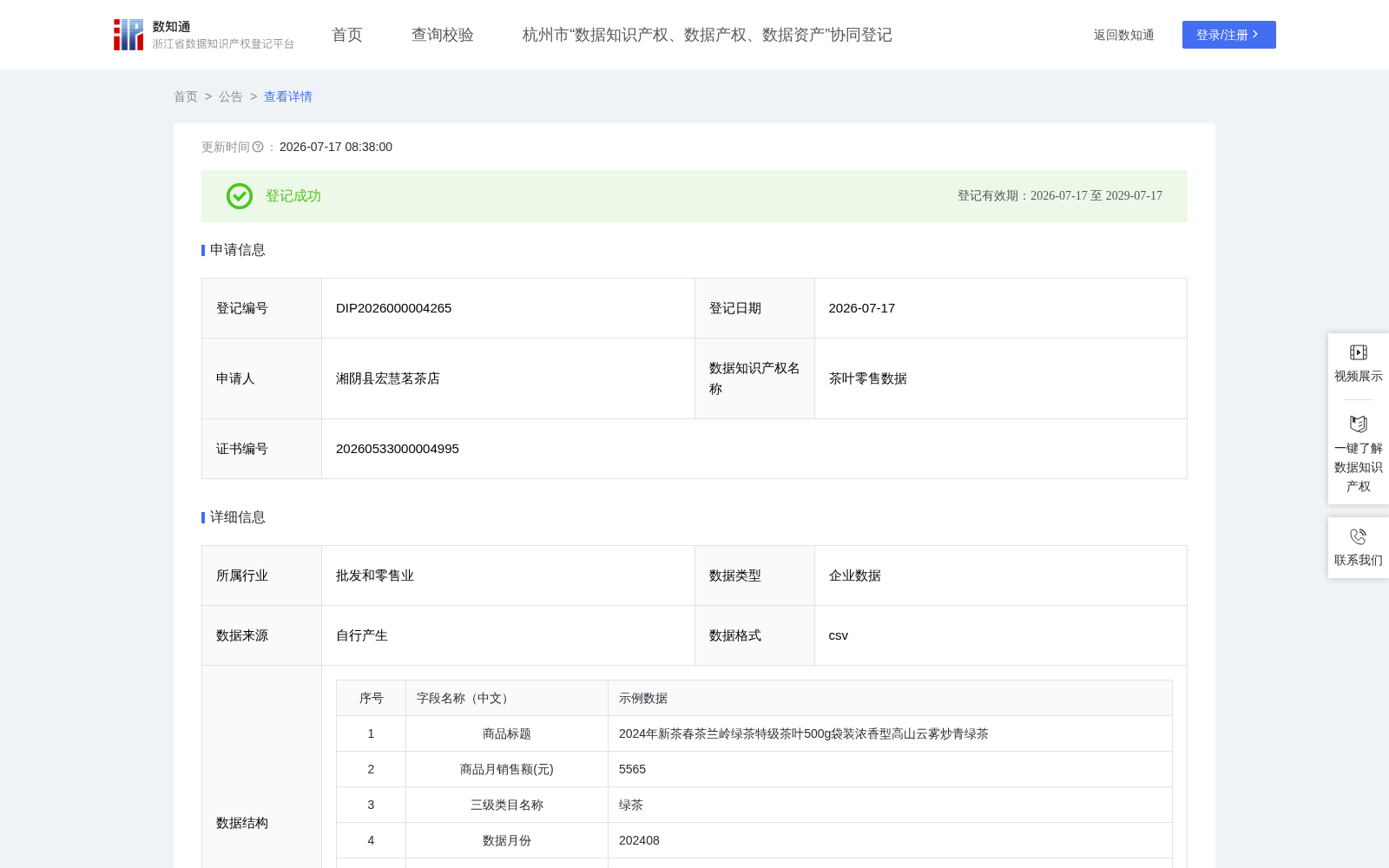Image resolution: width=1389 pixels, height=868 pixels.
Task: Click the 数据结构 row label
Action: pyautogui.click(x=242, y=823)
